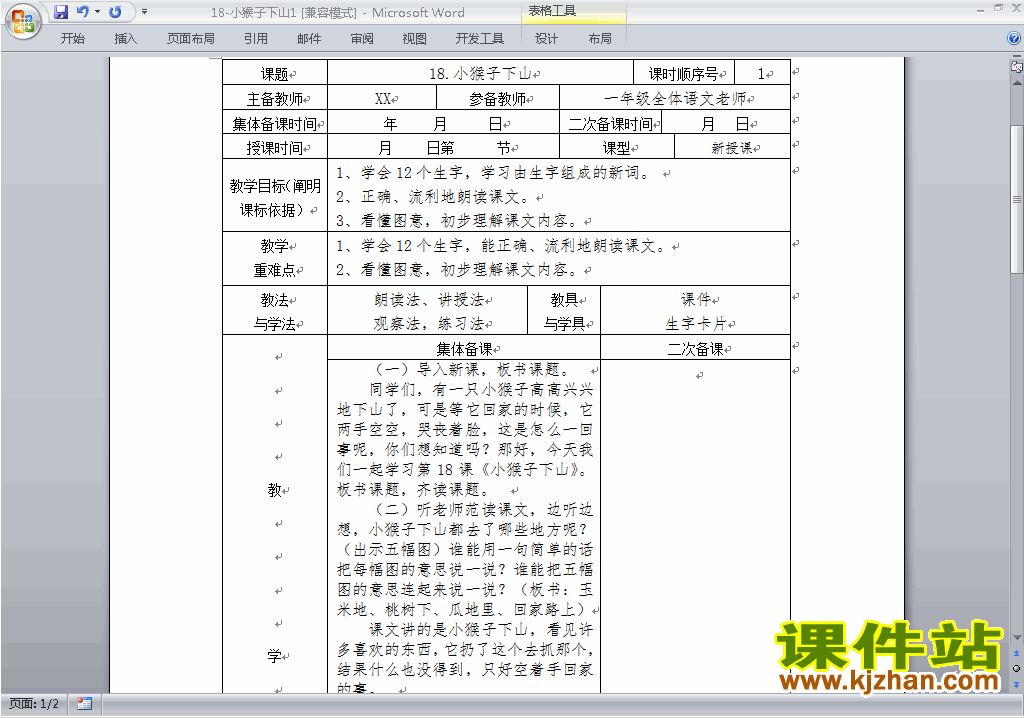Image resolution: width=1024 pixels, height=718 pixels.
Task: Switch to the 页面布局 ribbon tab
Action: pyautogui.click(x=191, y=39)
